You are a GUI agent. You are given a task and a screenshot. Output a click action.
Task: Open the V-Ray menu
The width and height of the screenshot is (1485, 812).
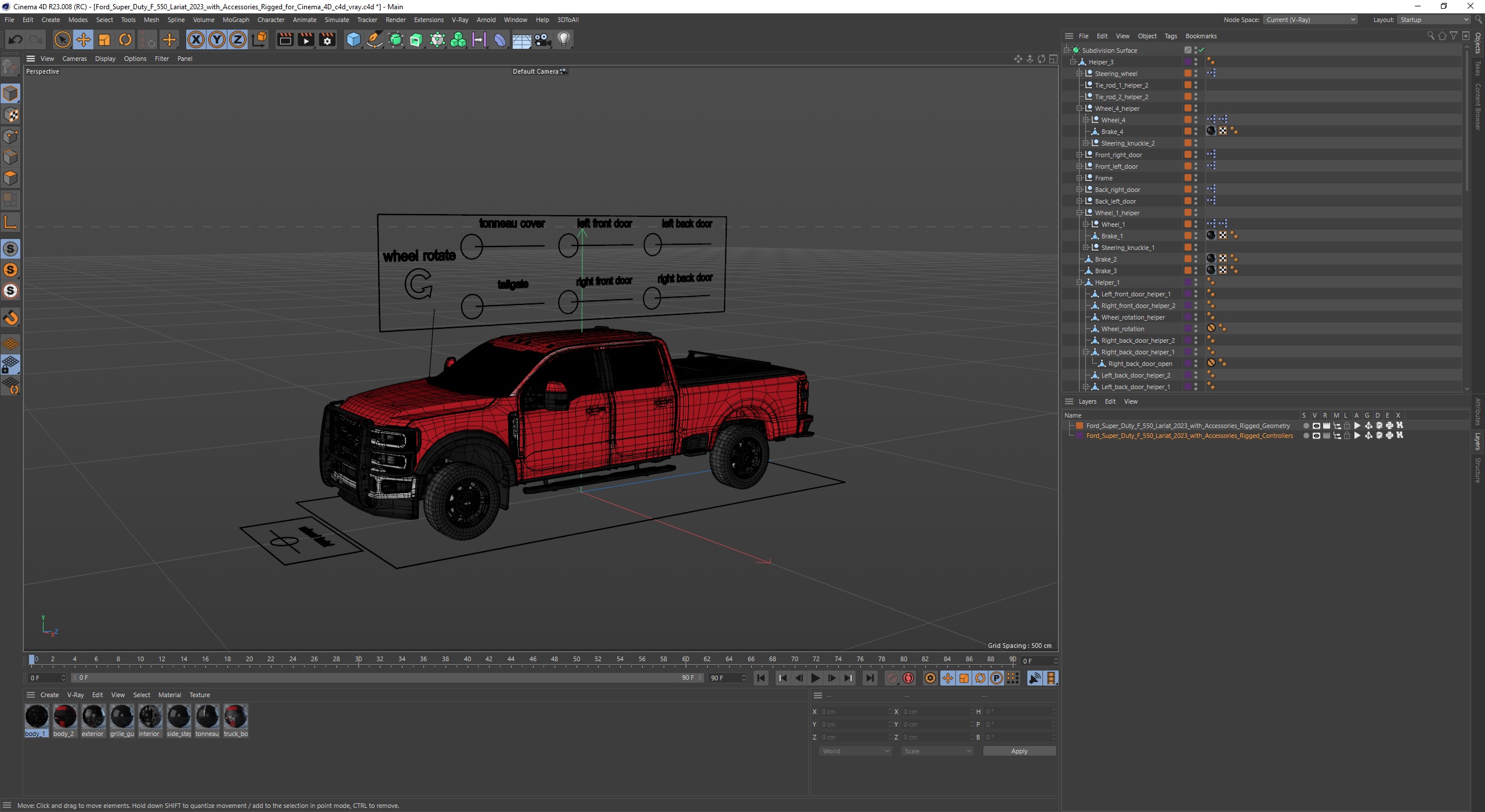(460, 20)
